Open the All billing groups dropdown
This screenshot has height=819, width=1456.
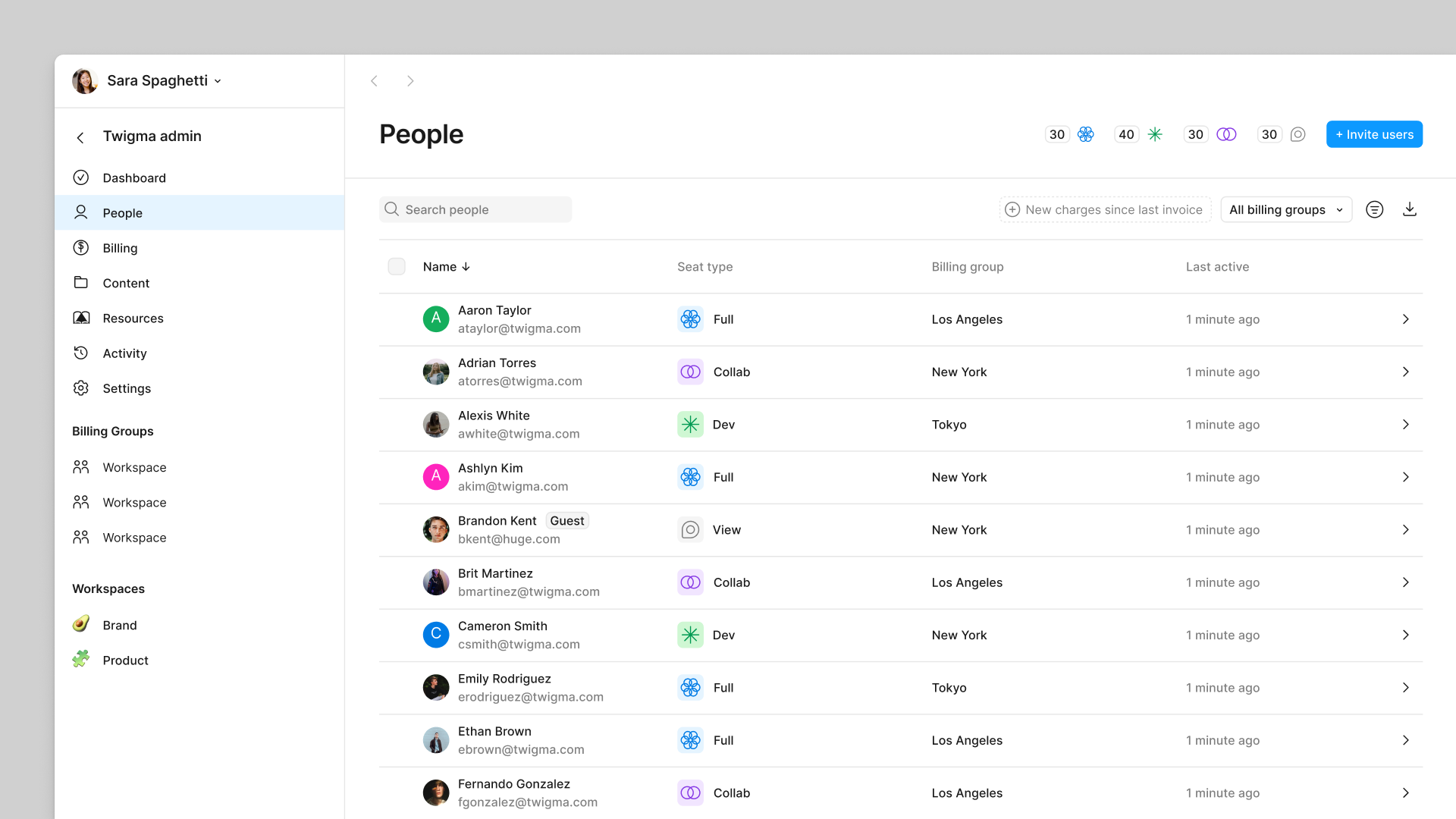click(1287, 209)
